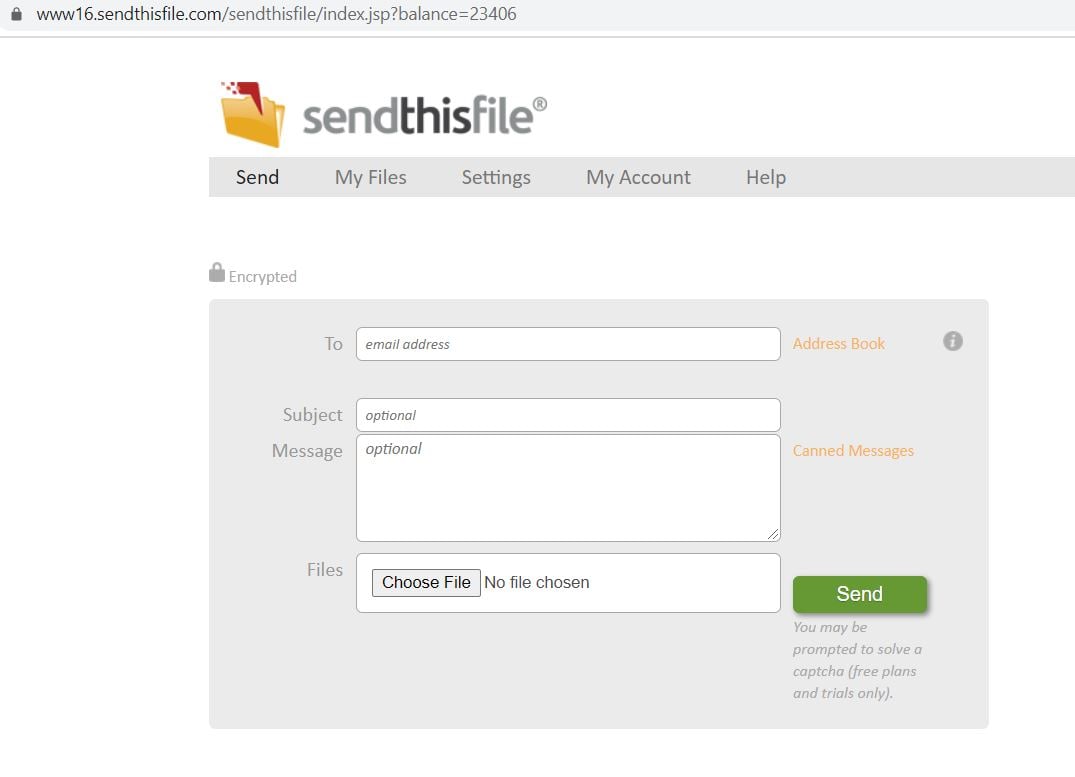Click the info icon beside Address Book
Image resolution: width=1075 pixels, height=777 pixels.
952,341
